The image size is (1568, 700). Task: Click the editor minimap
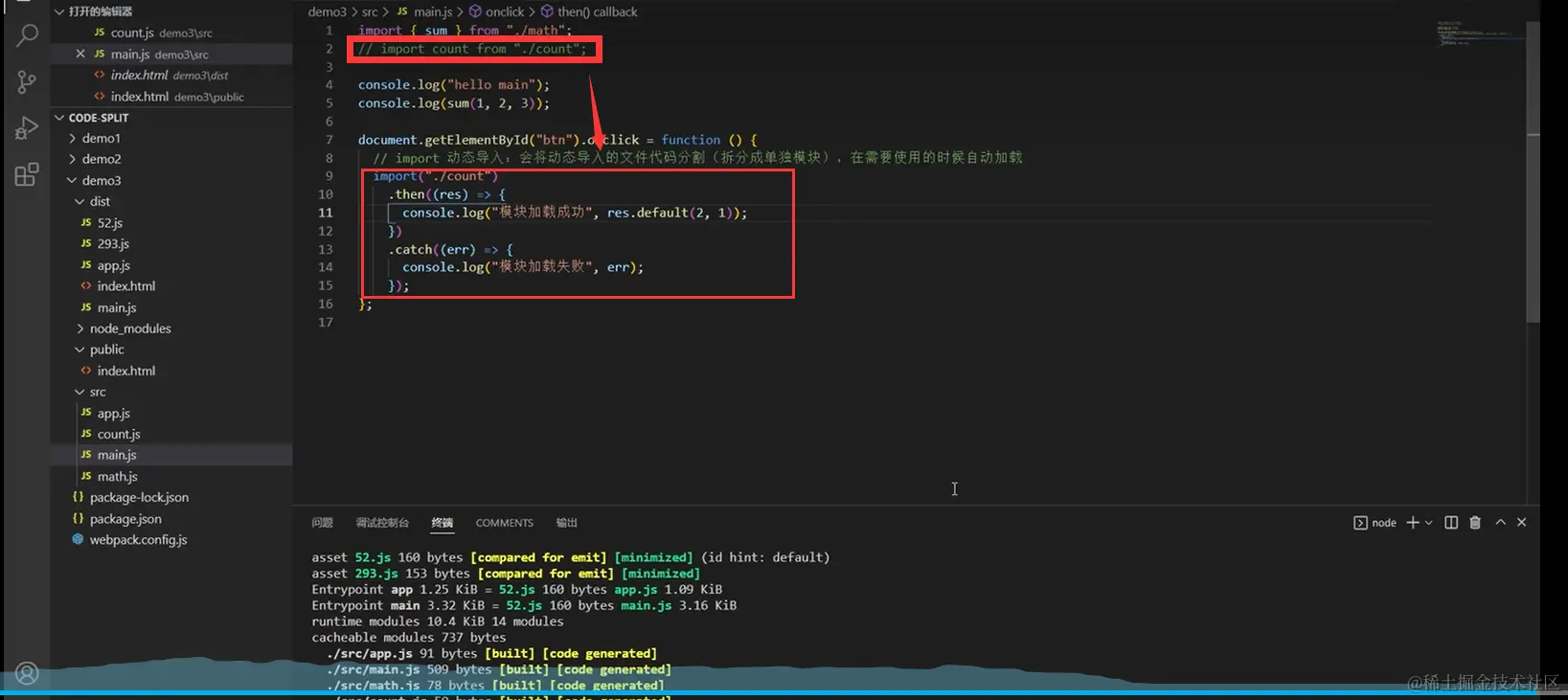tap(1480, 34)
